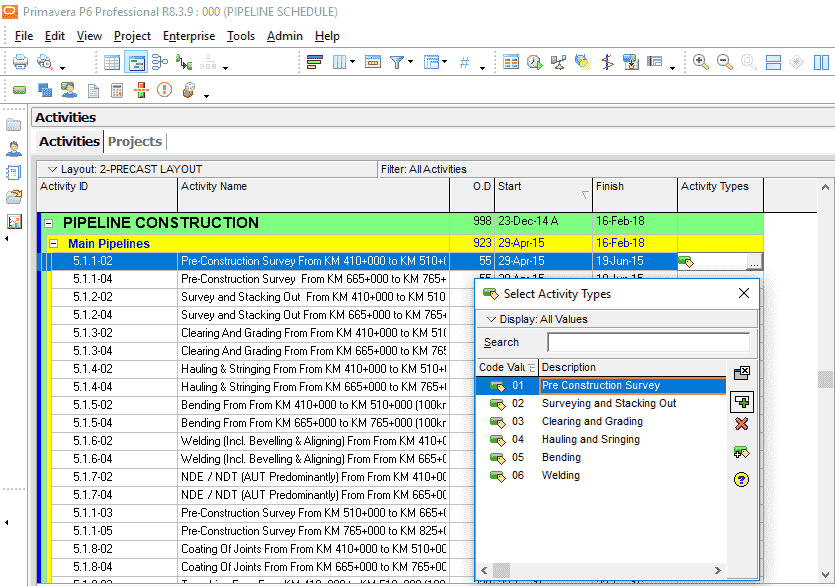Click the orange exclamation circle icon
The image size is (835, 586).
165,90
